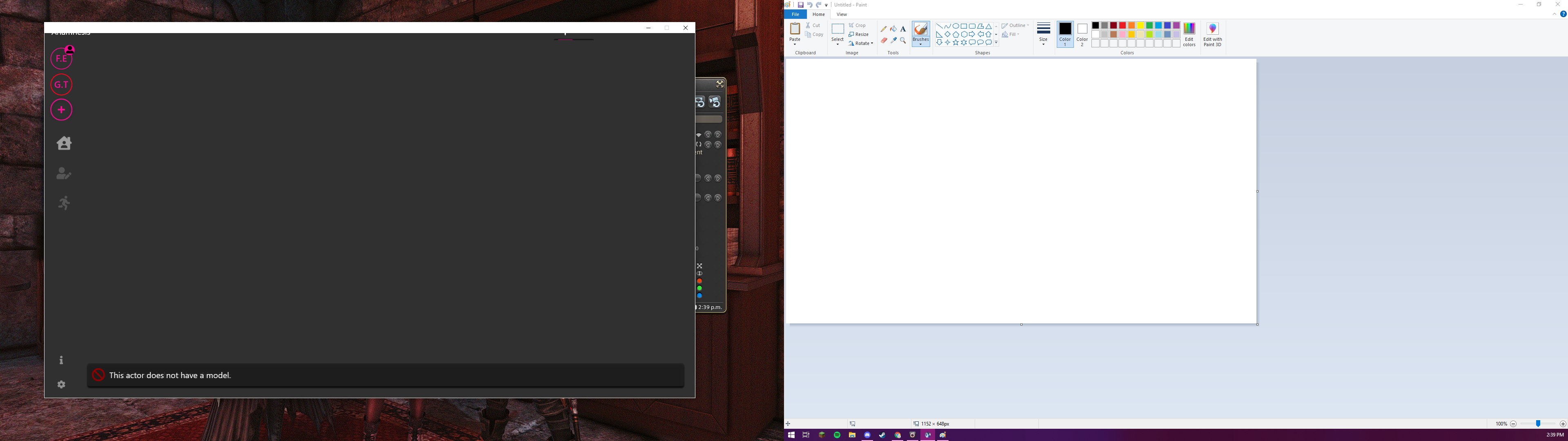Open Anamnesis settings gear
This screenshot has width=1568, height=441.
pos(62,385)
